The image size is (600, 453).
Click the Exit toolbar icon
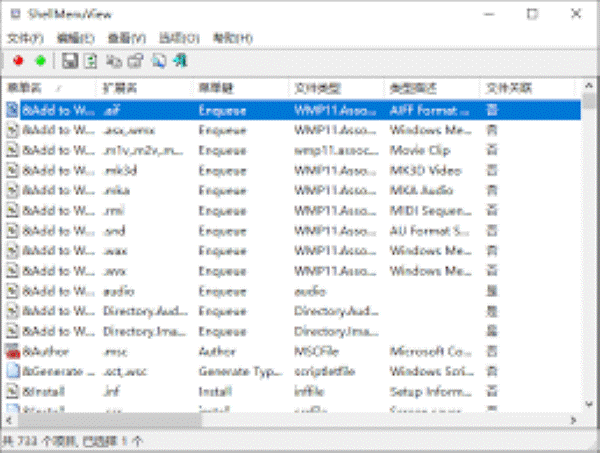(x=180, y=61)
